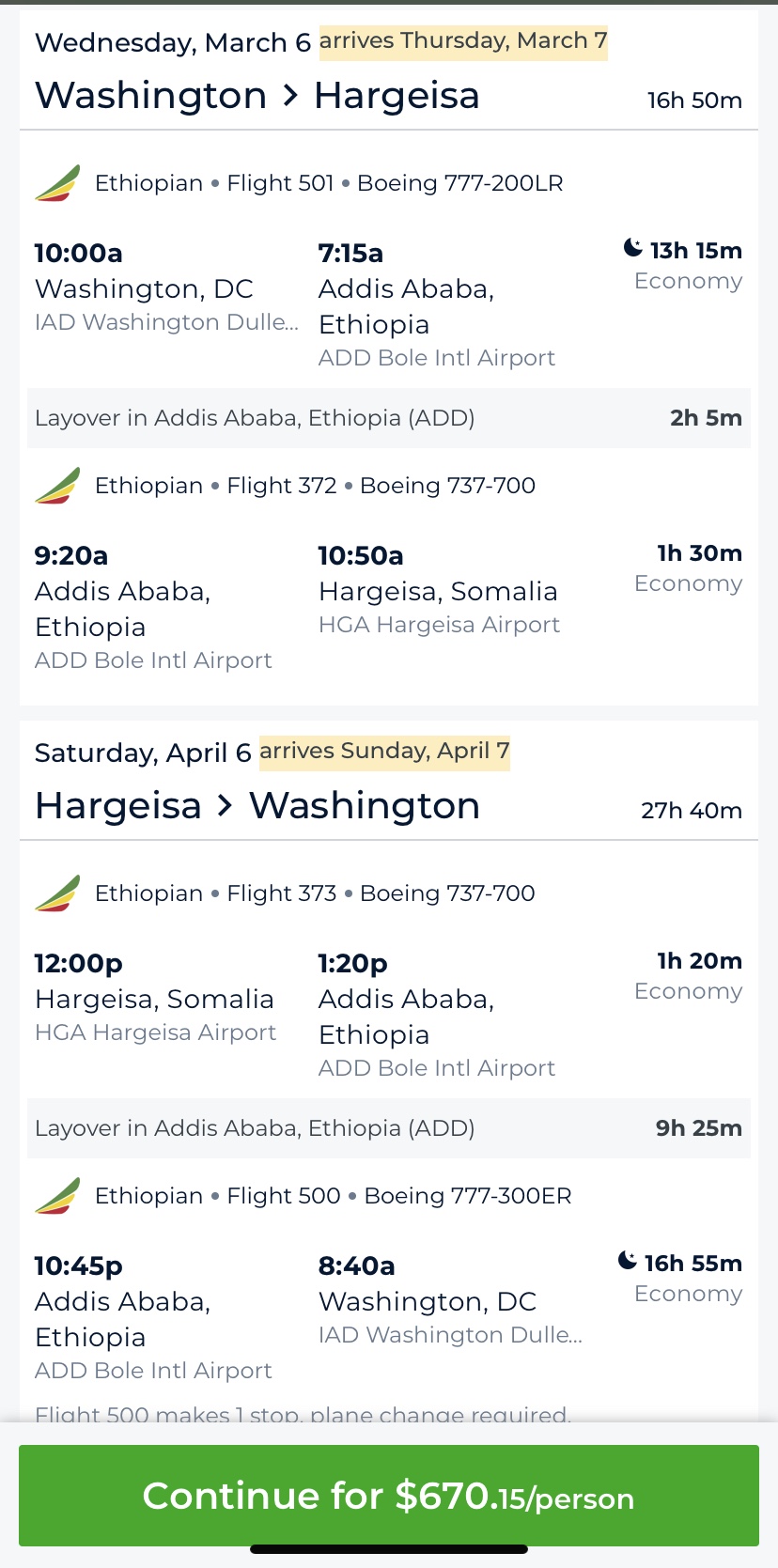This screenshot has height=1568, width=778.
Task: Tap the HGA Hargeisa Airport arrival label
Action: [x=439, y=625]
